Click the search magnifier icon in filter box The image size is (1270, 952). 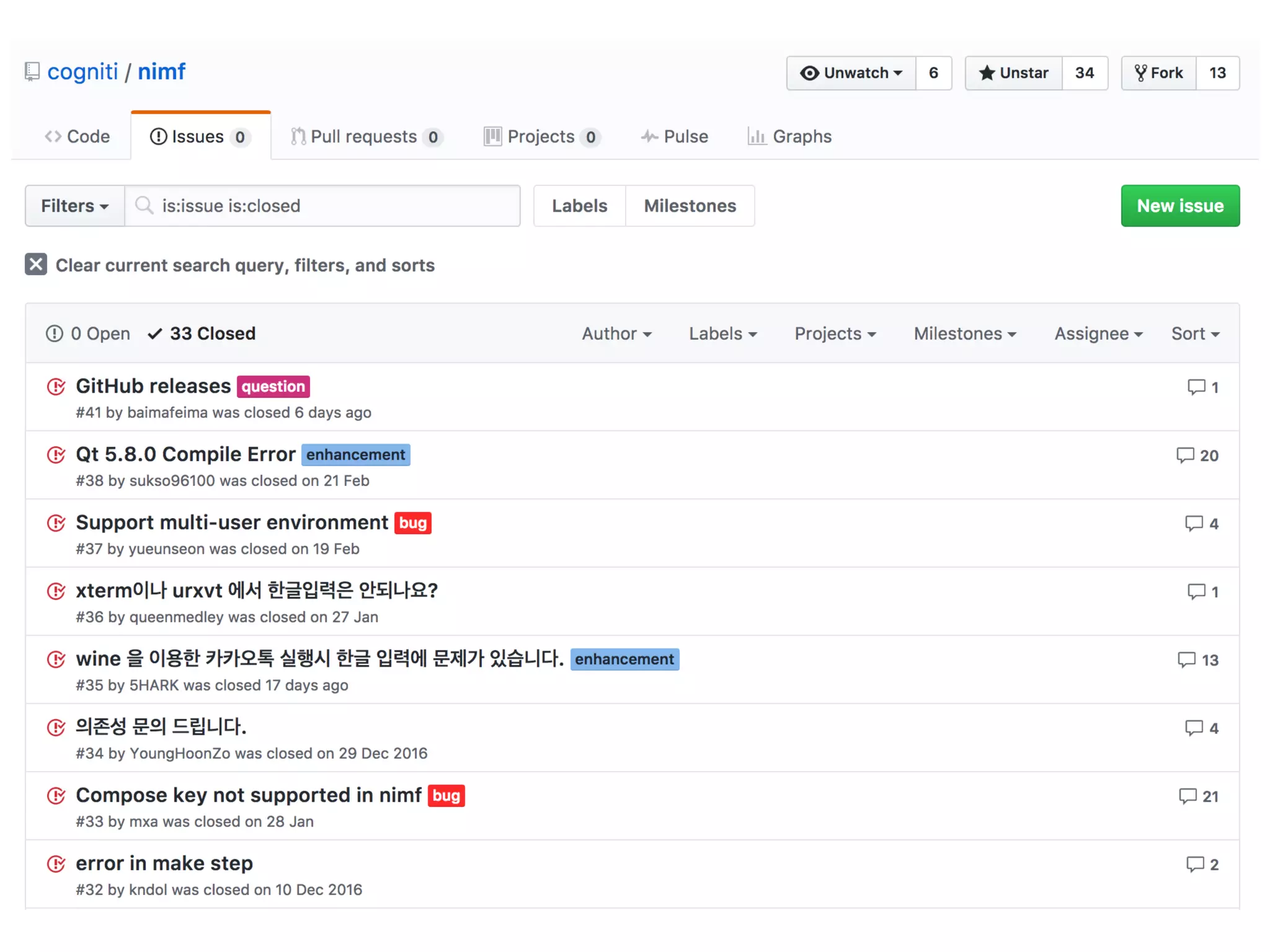[x=144, y=205]
